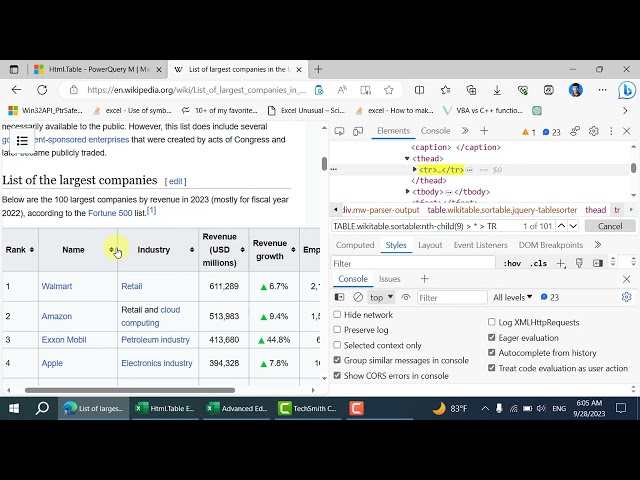Uncheck Eager evaluation

click(x=491, y=338)
